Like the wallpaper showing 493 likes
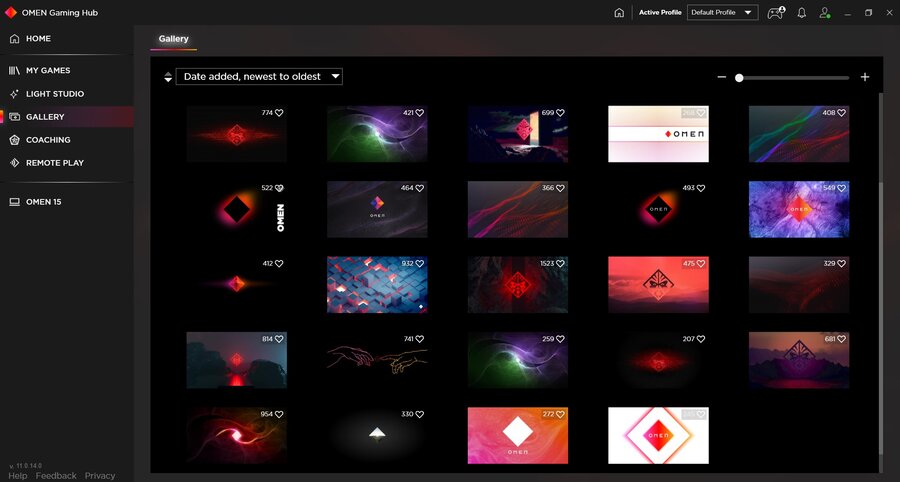Screen dimensions: 900x482 [701, 188]
